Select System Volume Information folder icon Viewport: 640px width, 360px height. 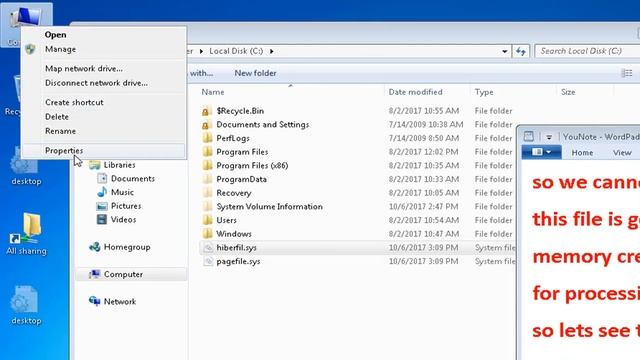click(x=207, y=207)
